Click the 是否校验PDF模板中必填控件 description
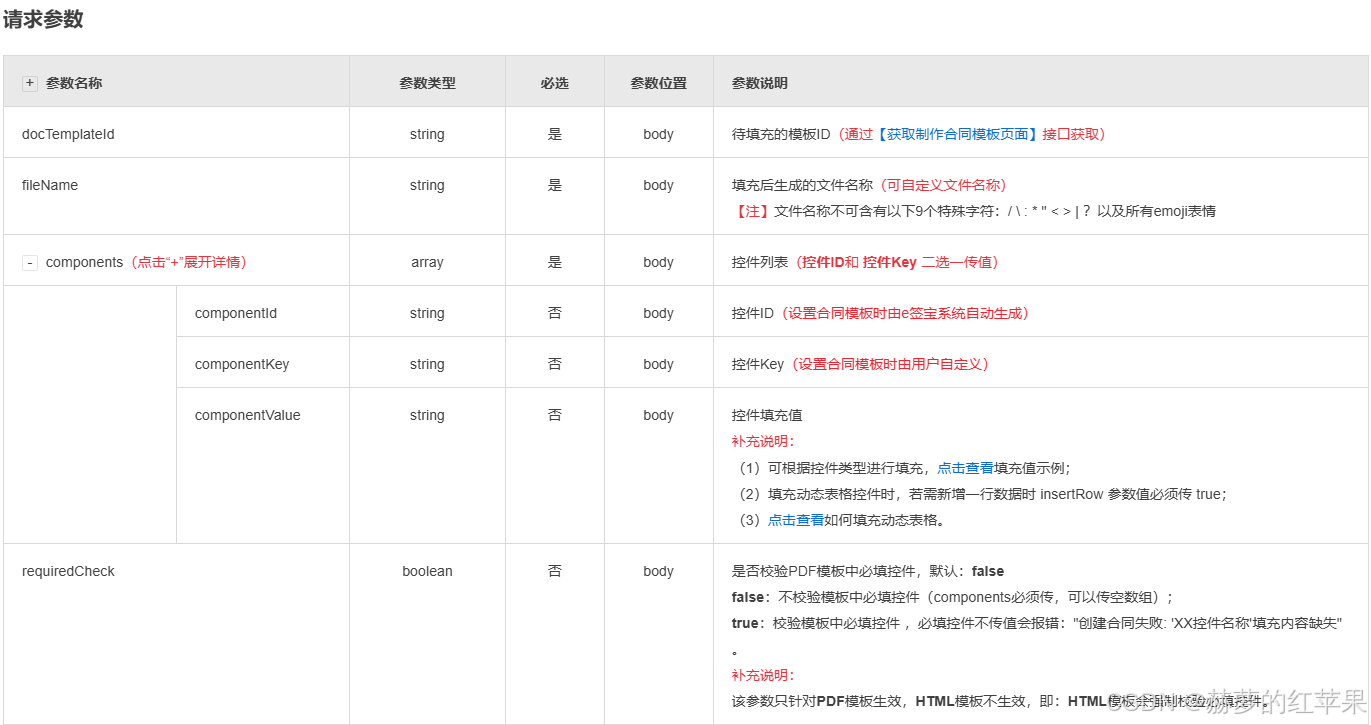Viewport: 1371px width, 725px height. pyautogui.click(x=868, y=571)
